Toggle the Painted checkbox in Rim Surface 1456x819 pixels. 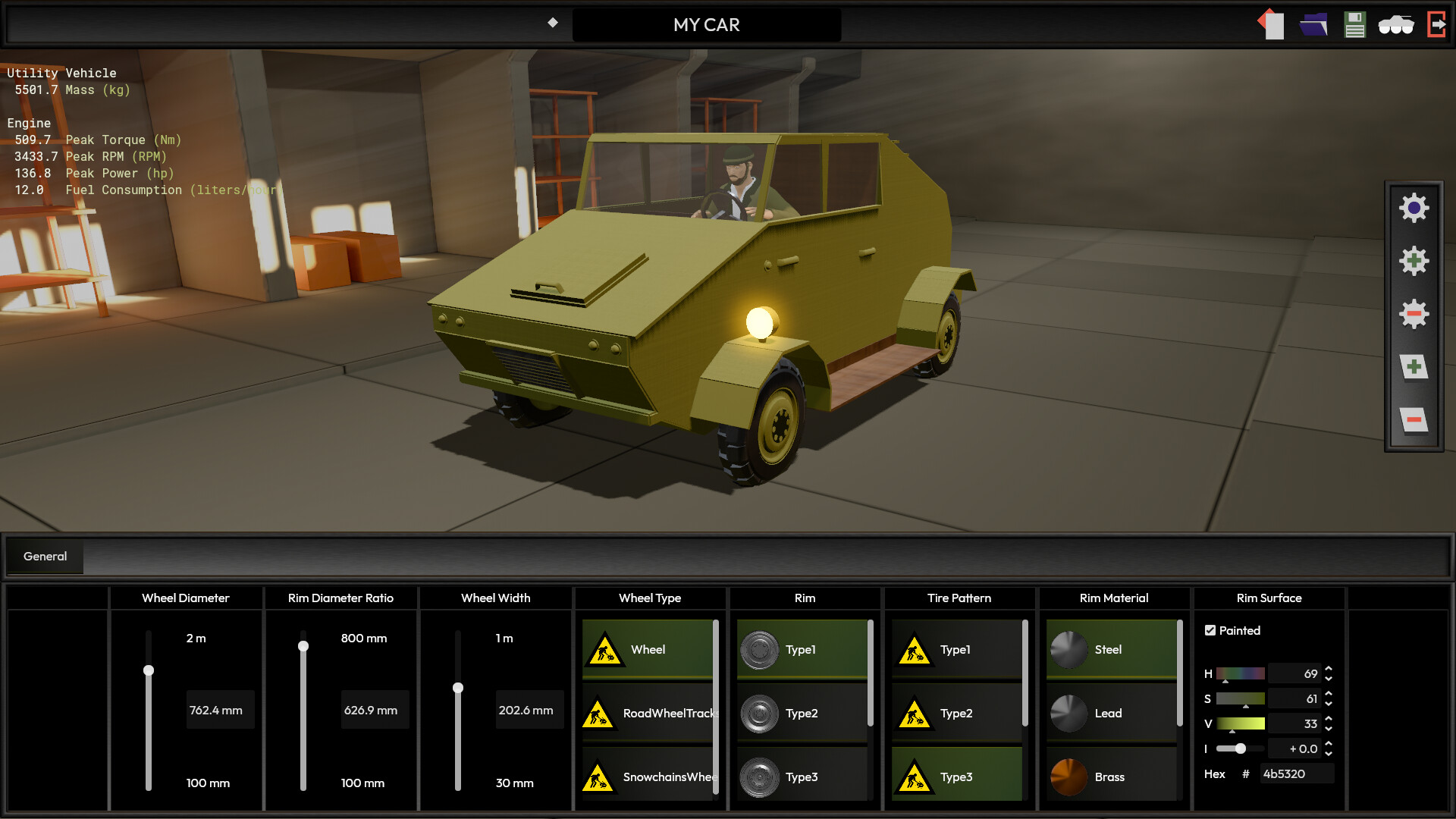click(x=1210, y=630)
